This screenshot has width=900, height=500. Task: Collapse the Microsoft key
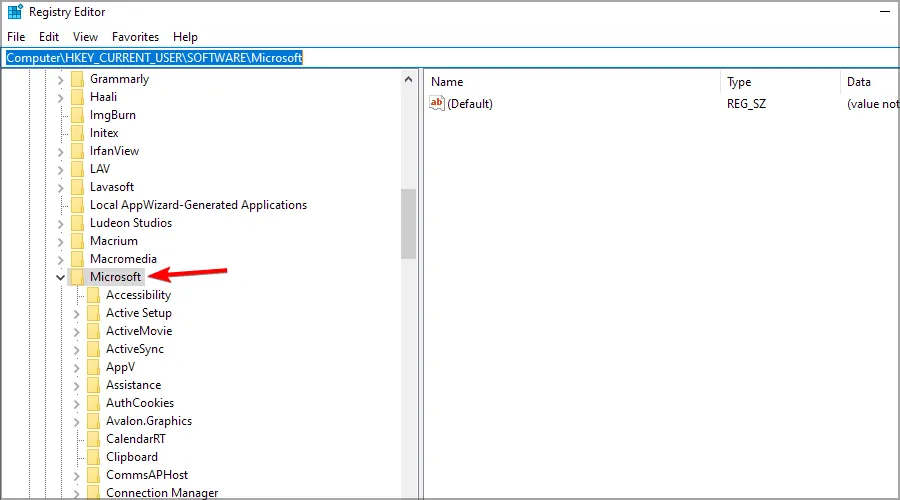(60, 277)
